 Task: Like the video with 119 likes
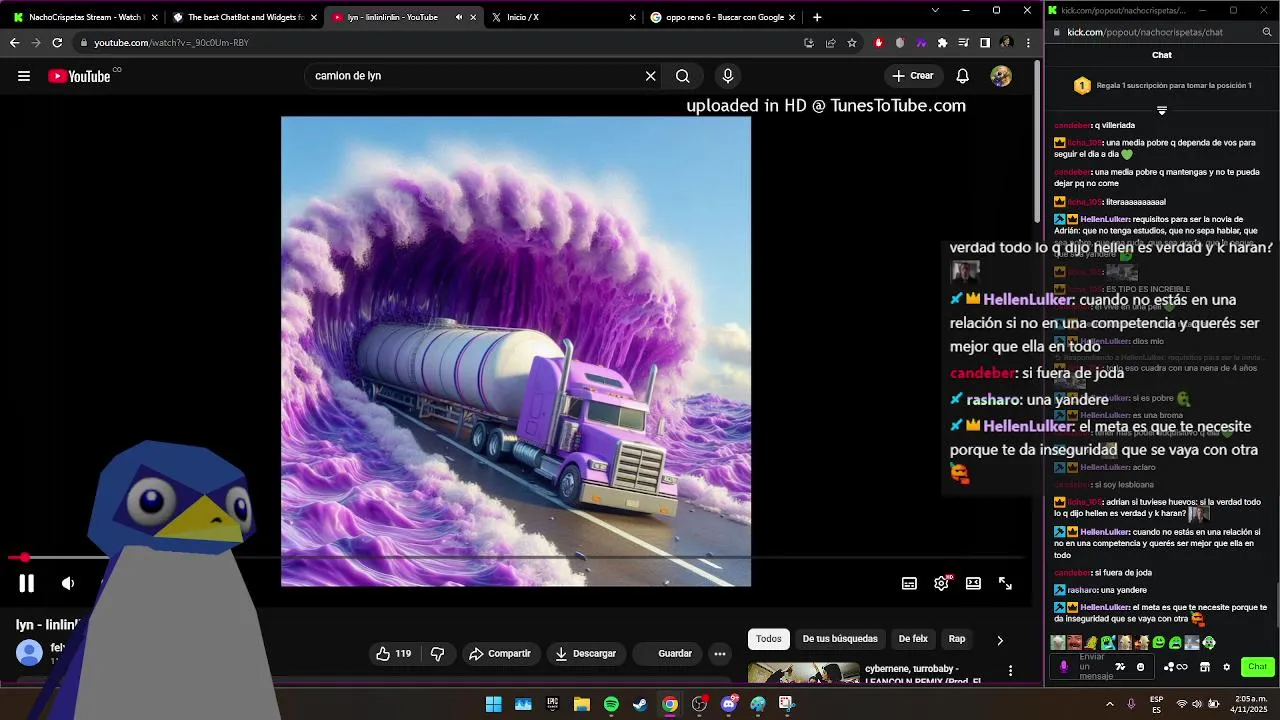(393, 654)
